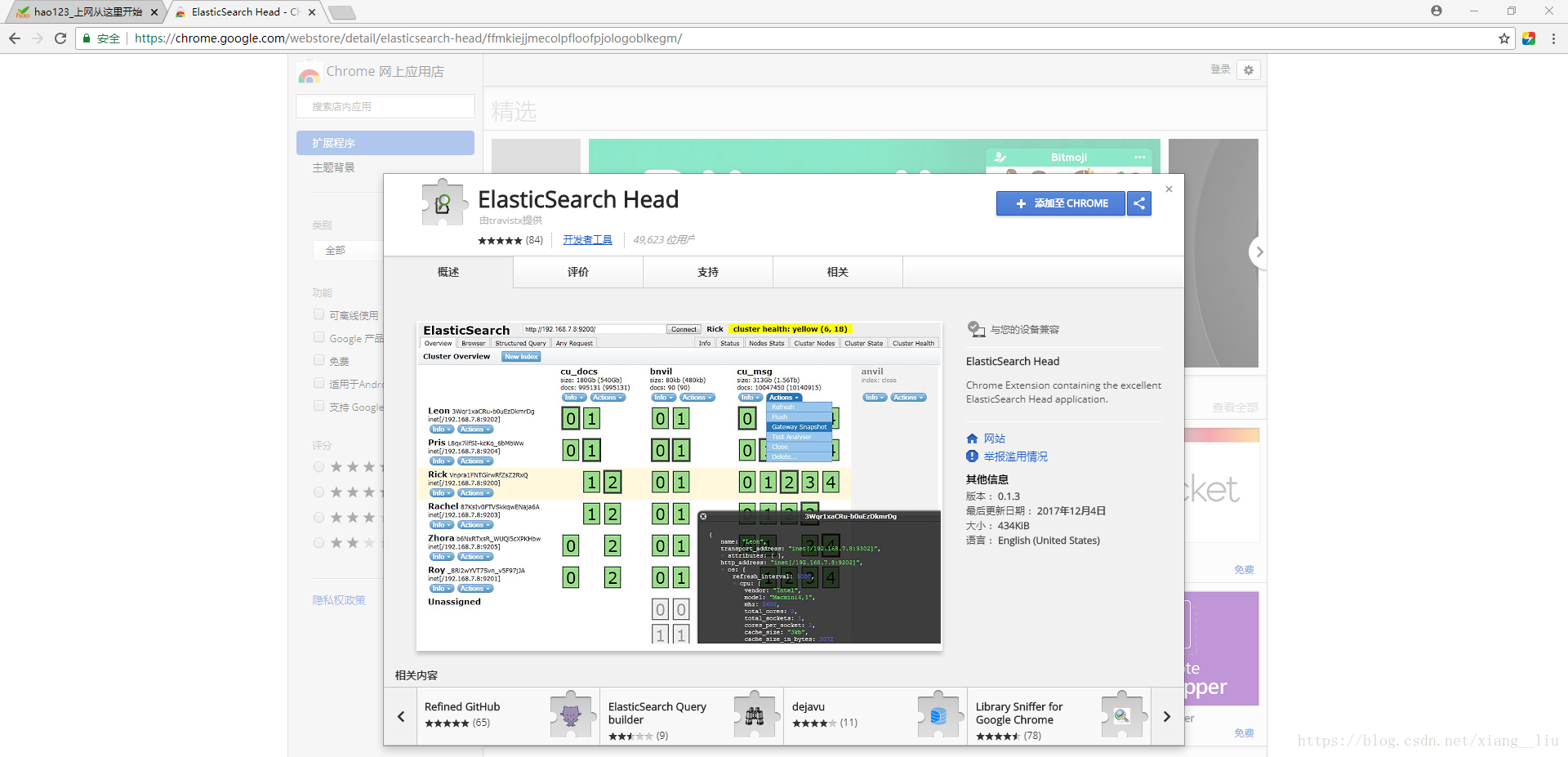Click 查看全部 link
1568x757 pixels.
(x=1235, y=407)
